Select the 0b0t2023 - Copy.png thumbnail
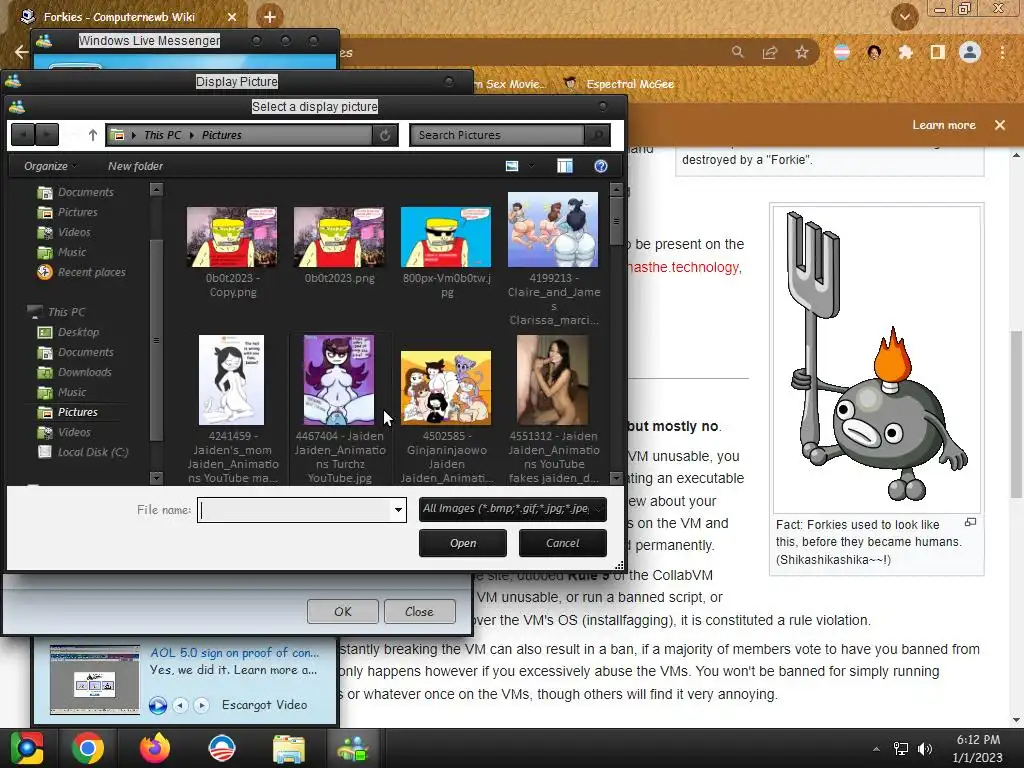This screenshot has height=768, width=1024. [232, 236]
